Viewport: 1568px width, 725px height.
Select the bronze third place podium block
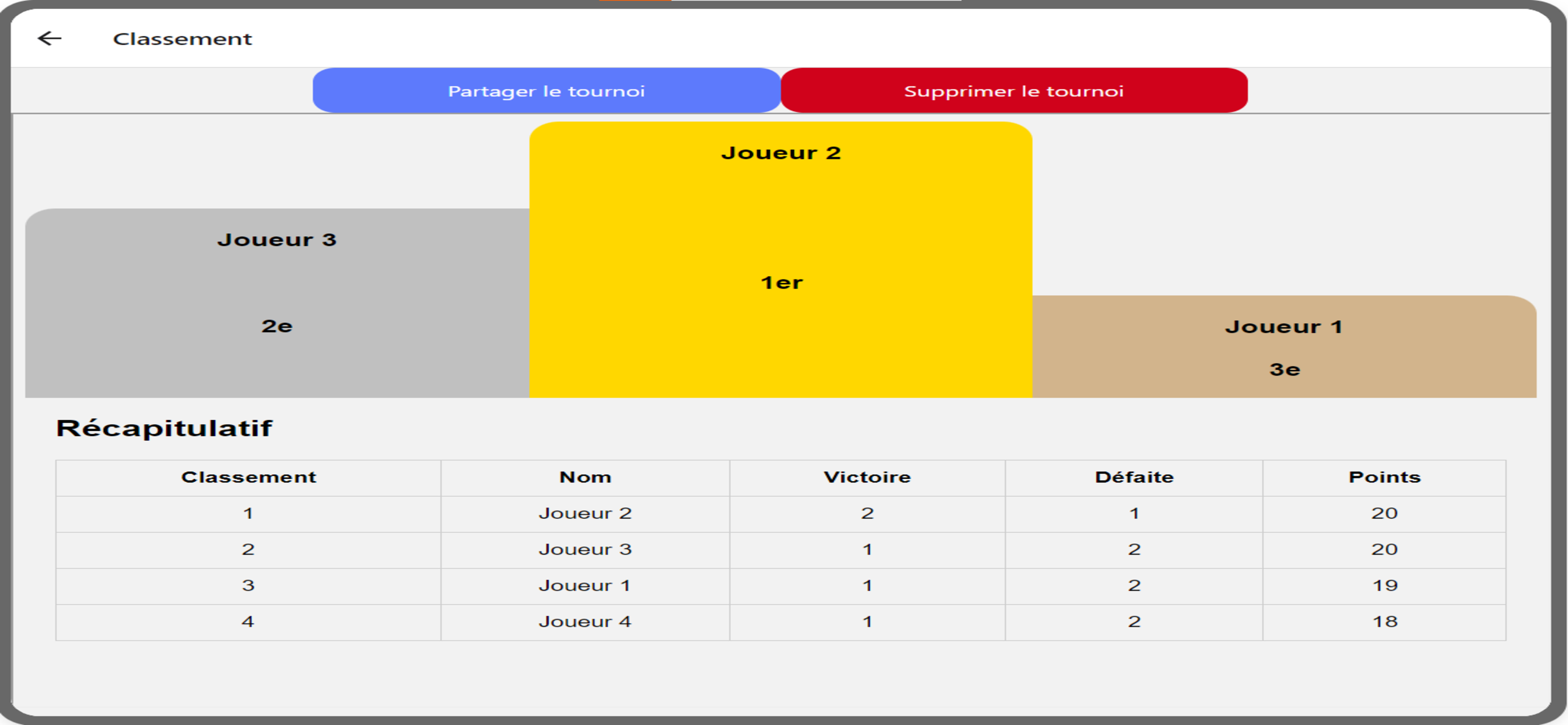pyautogui.click(x=1284, y=347)
